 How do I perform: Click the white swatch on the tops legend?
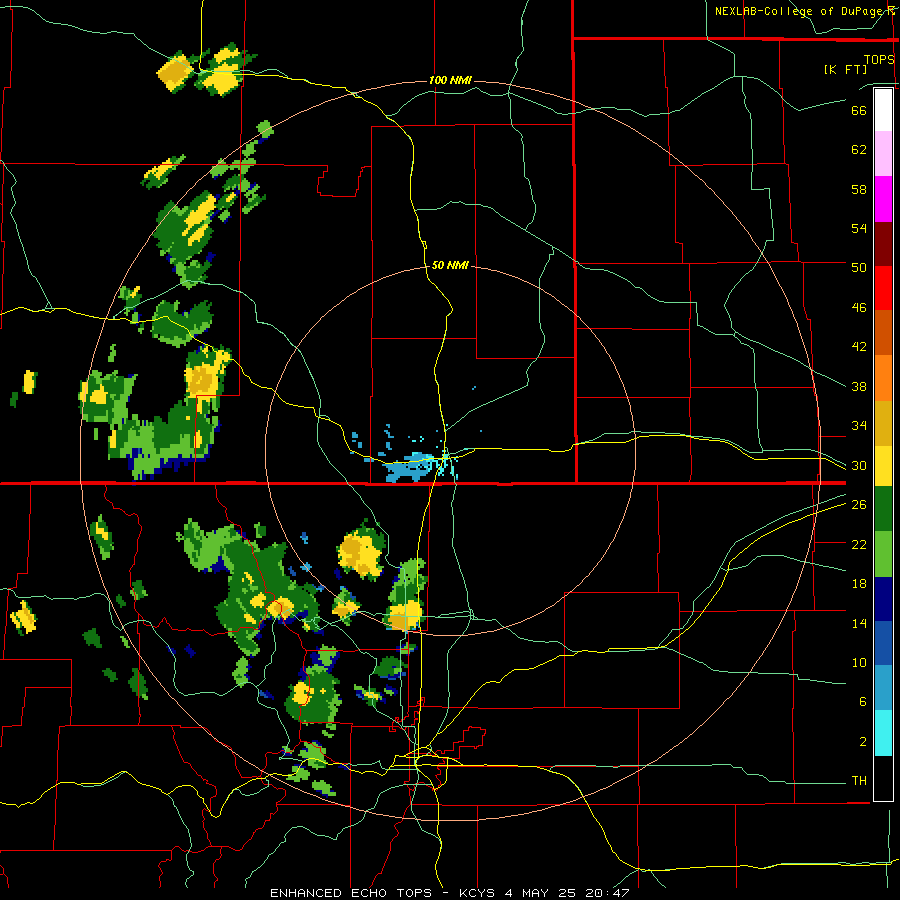click(x=883, y=110)
